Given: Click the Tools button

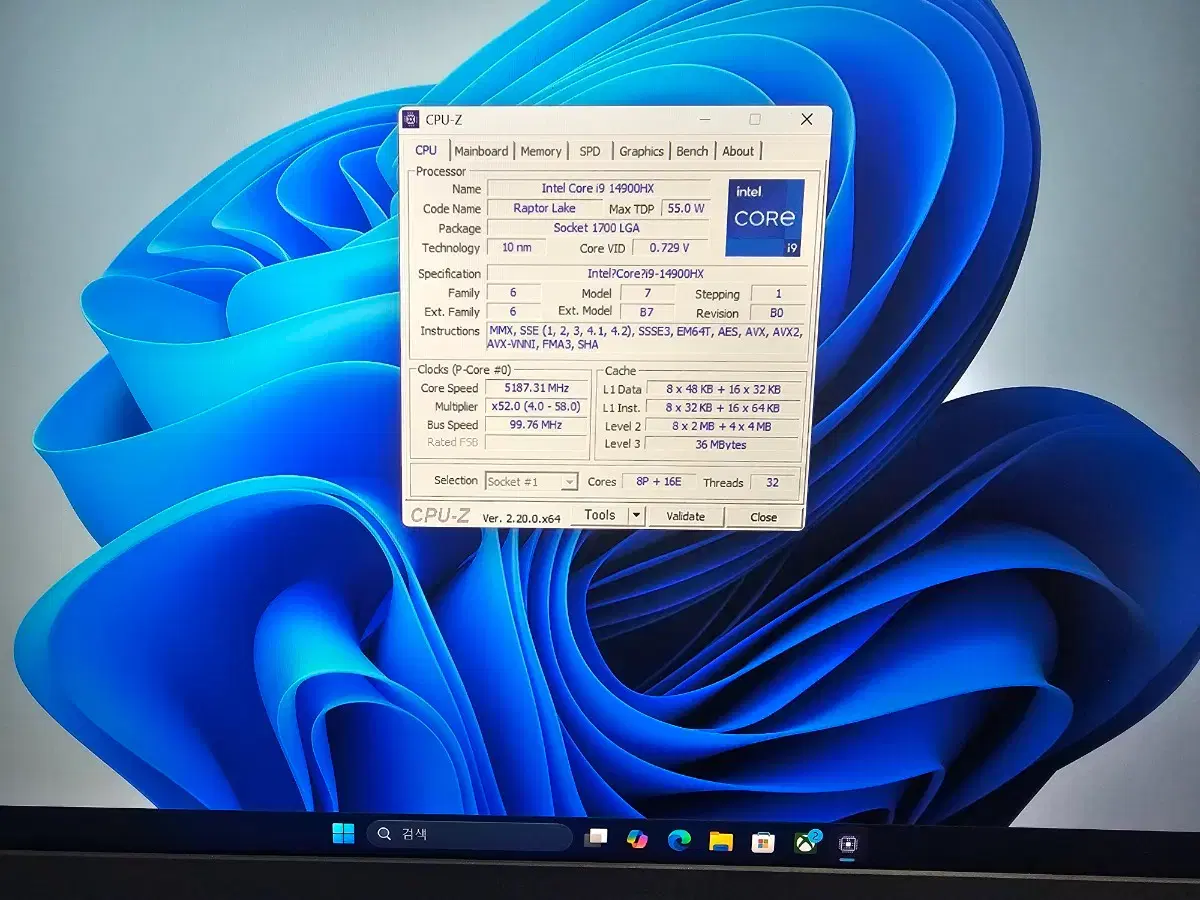Looking at the screenshot, I should click(600, 515).
